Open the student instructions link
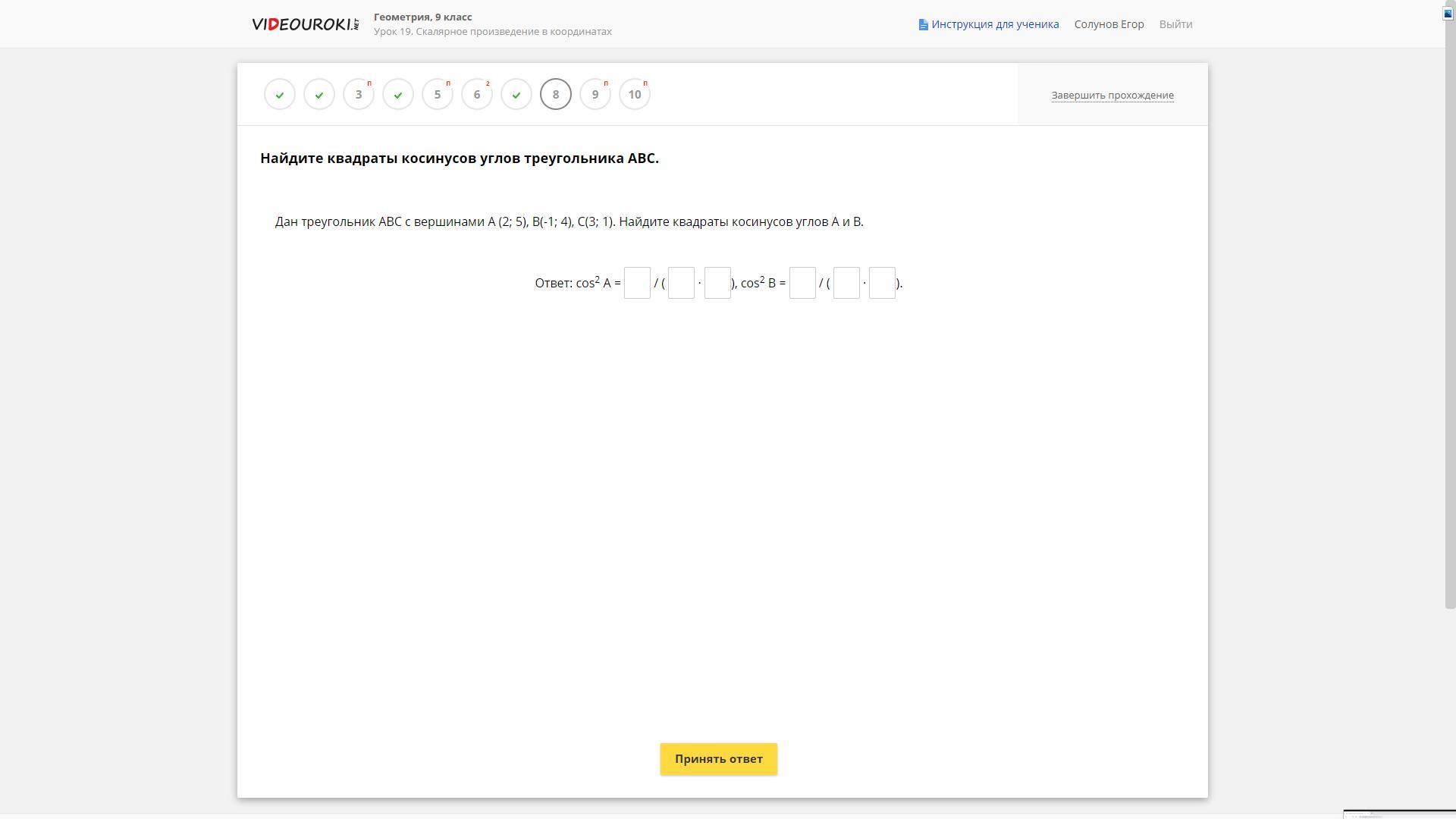The image size is (1456, 819). (994, 24)
